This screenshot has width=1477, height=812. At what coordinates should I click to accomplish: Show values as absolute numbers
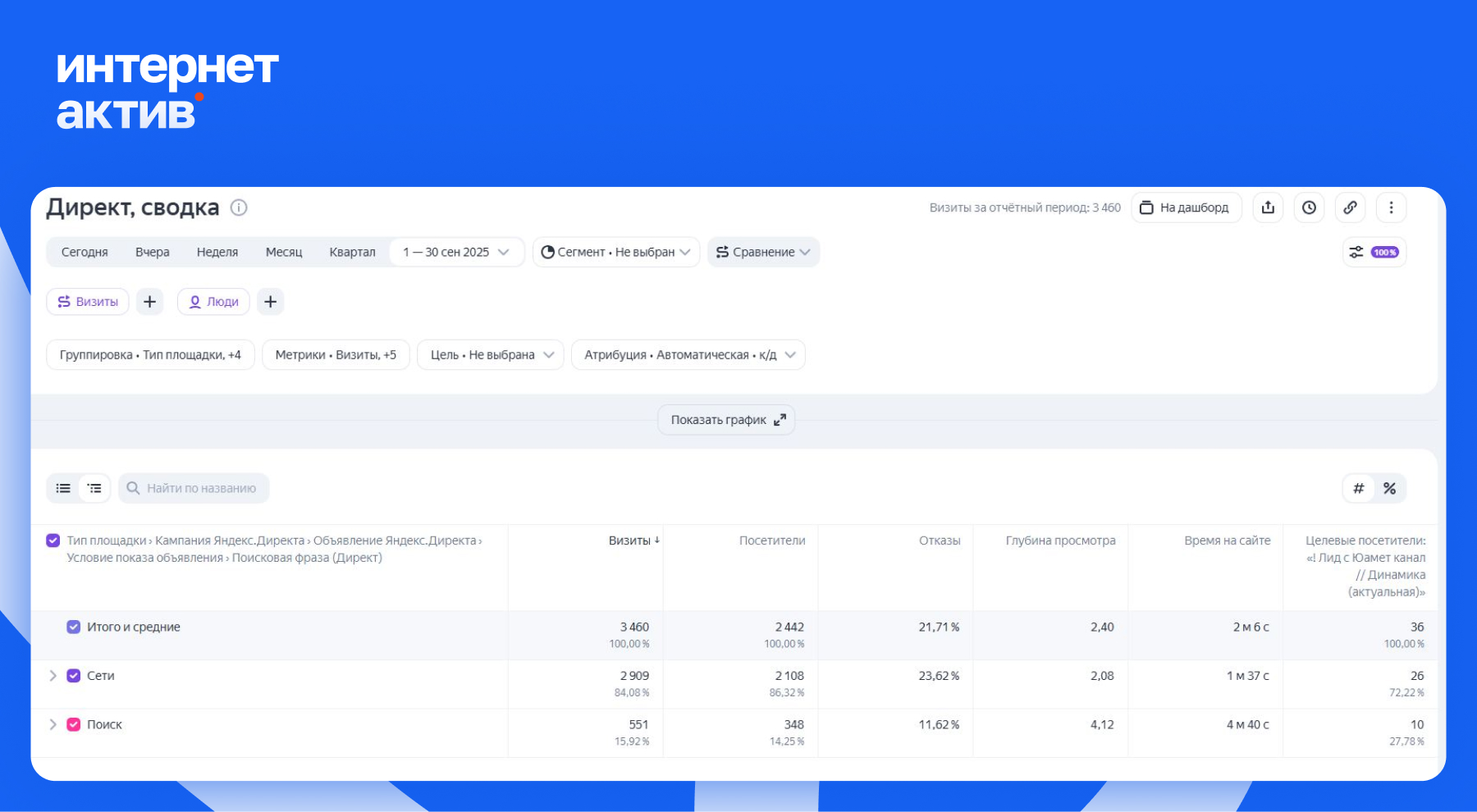point(1359,488)
